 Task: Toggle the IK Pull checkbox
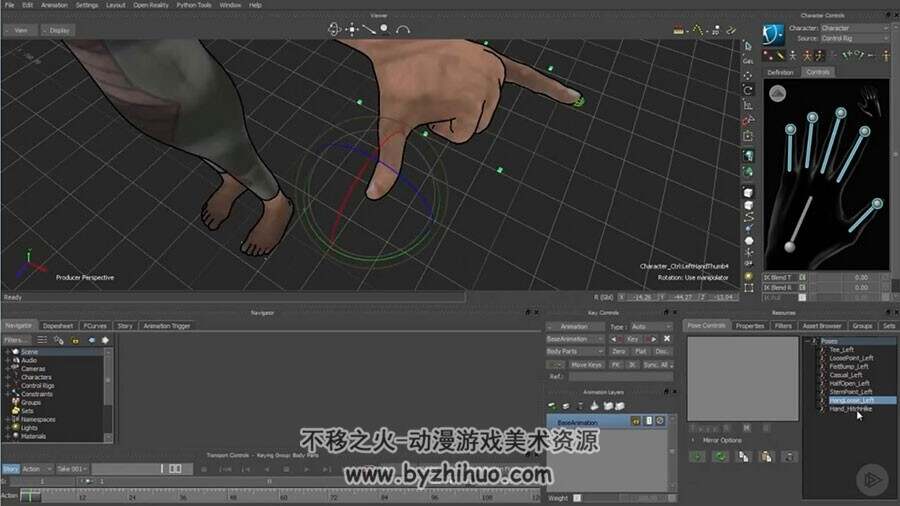802,297
